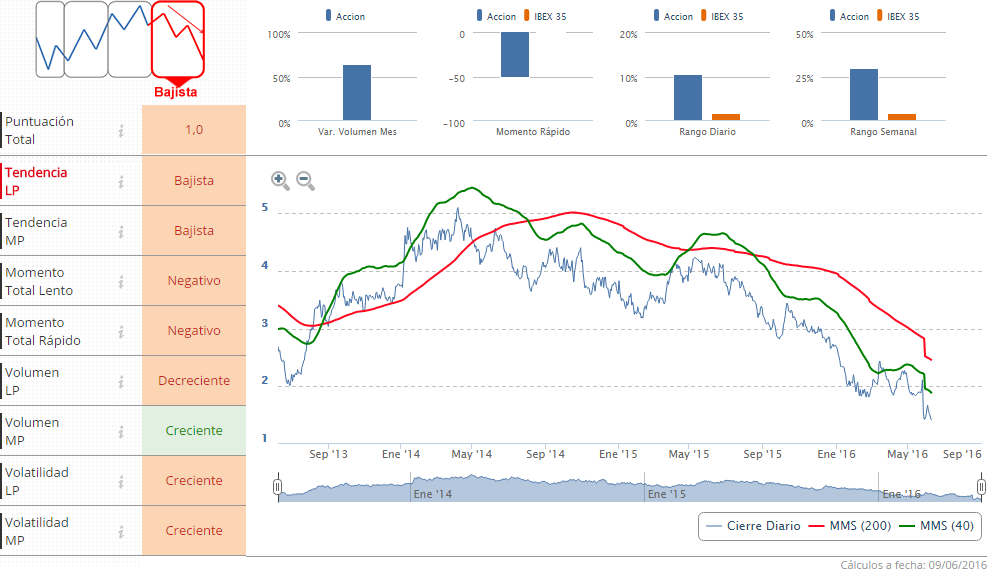Toggle Cierre Diario series in legend
The width and height of the screenshot is (988, 581).
pos(752,526)
